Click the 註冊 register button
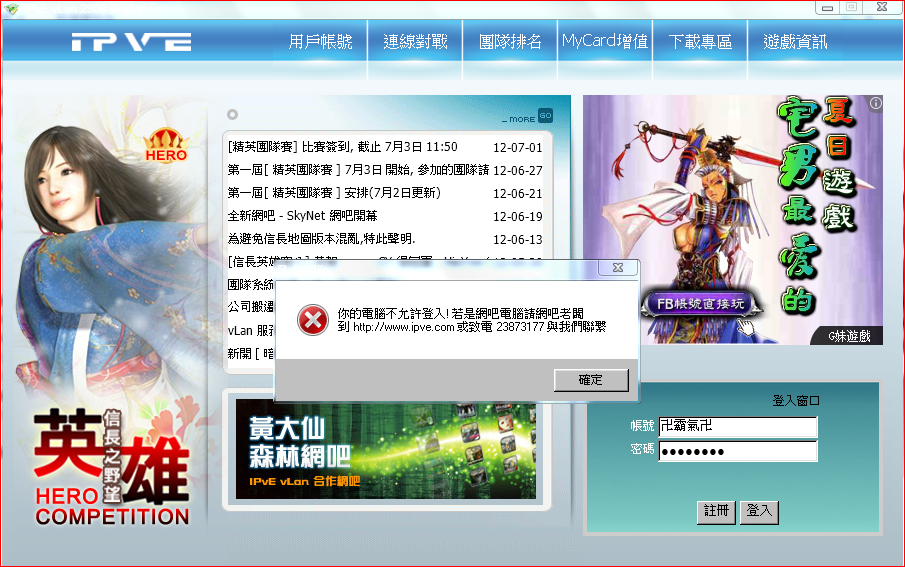This screenshot has width=905, height=567. click(x=716, y=512)
